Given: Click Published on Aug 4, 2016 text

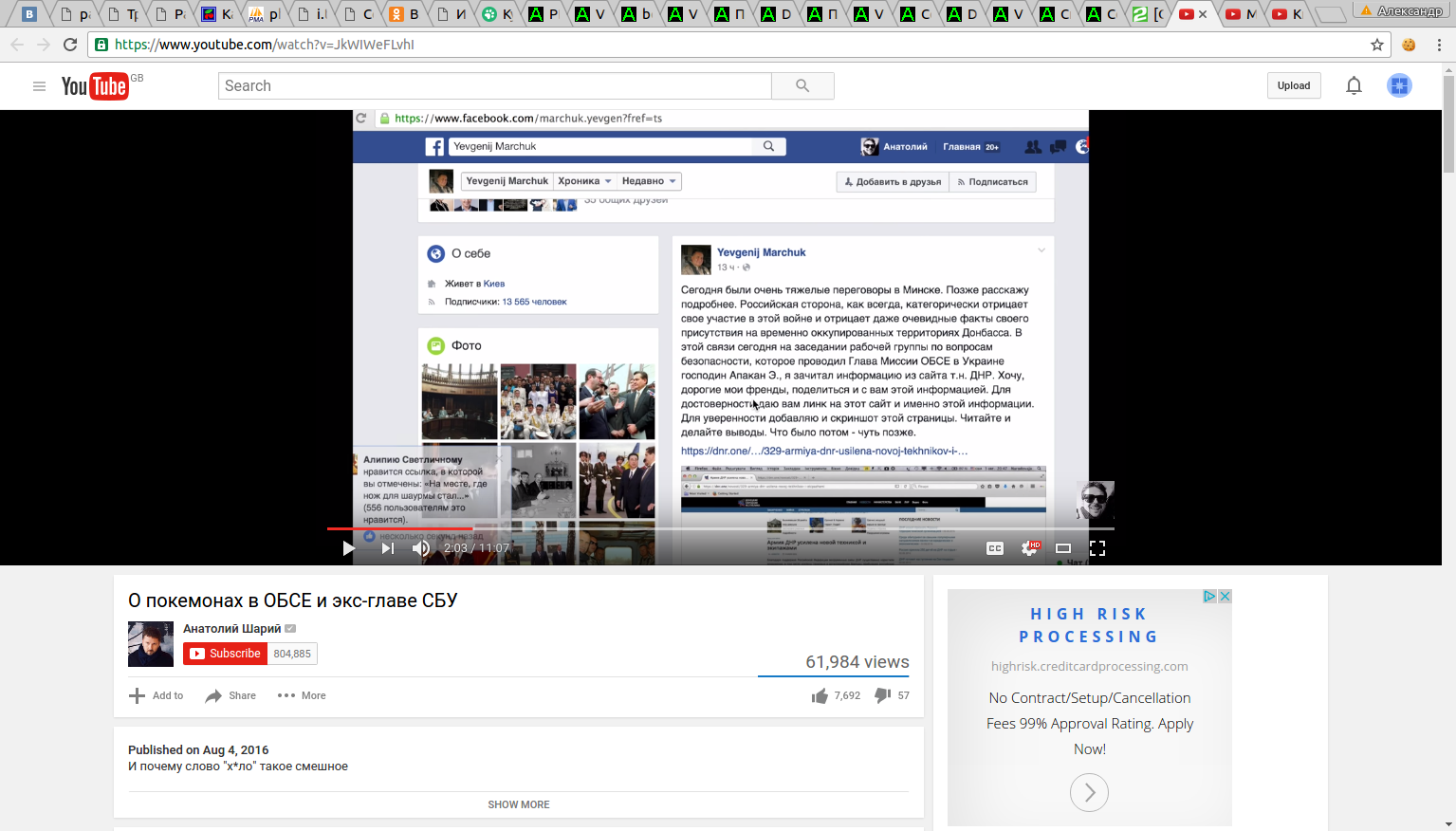Looking at the screenshot, I should tap(198, 749).
